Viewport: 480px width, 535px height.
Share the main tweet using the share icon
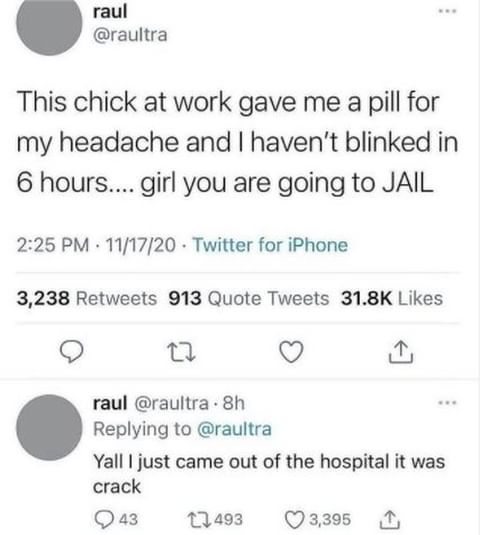click(x=401, y=352)
